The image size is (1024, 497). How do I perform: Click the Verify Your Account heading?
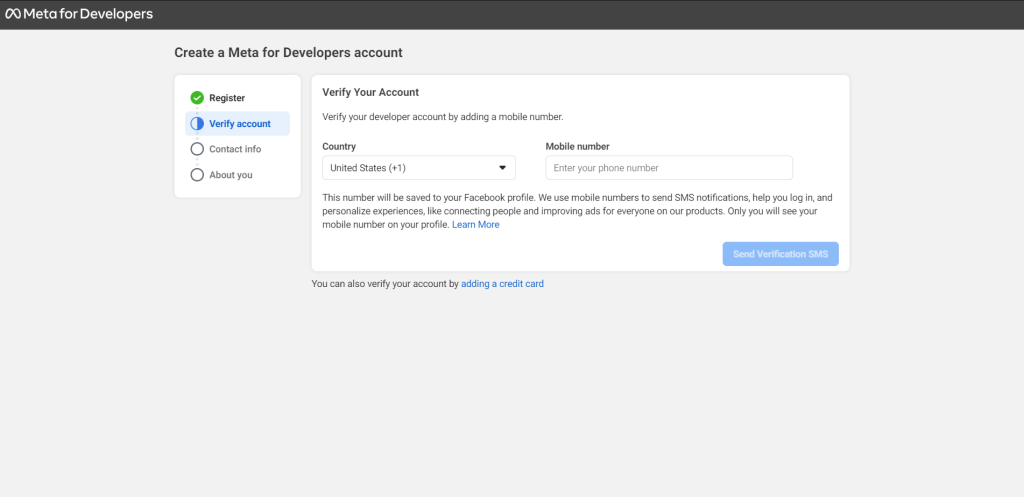click(x=370, y=92)
